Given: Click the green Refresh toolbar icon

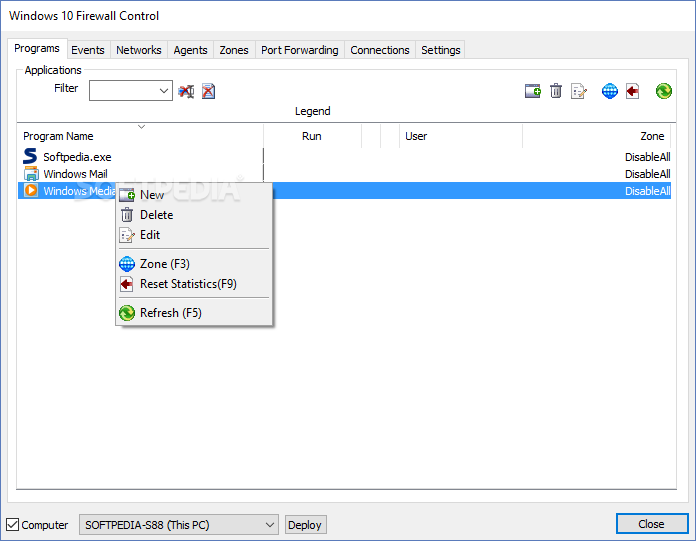Looking at the screenshot, I should click(664, 91).
